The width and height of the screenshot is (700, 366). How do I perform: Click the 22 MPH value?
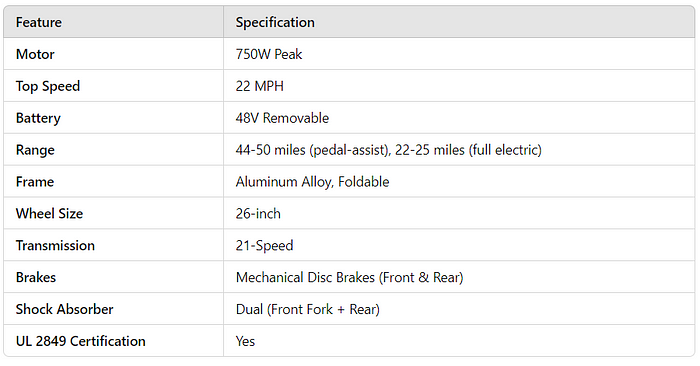pyautogui.click(x=259, y=86)
